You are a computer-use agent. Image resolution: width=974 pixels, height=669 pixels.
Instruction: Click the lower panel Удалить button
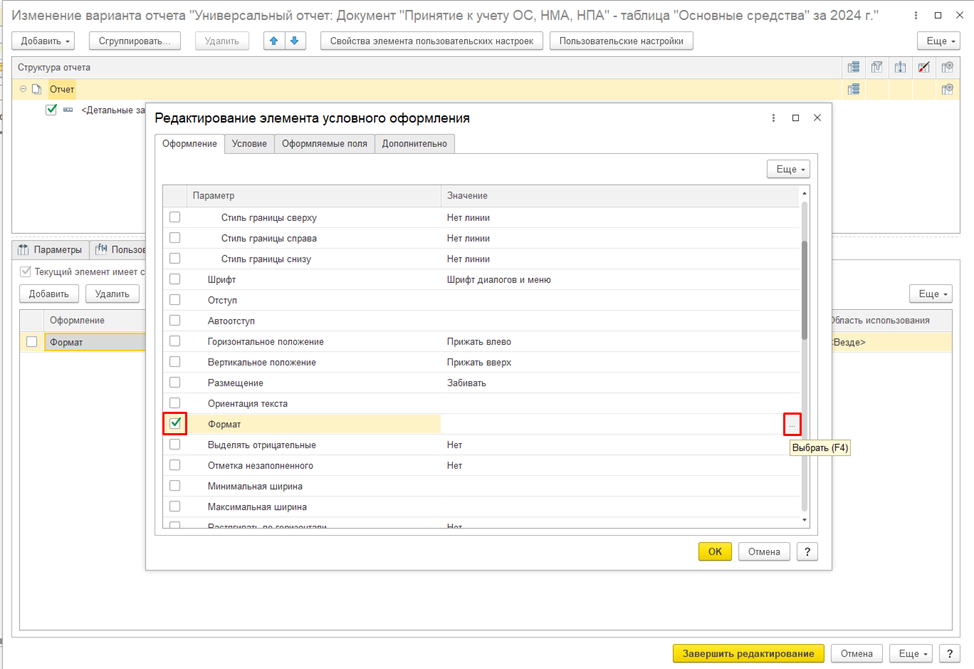112,294
